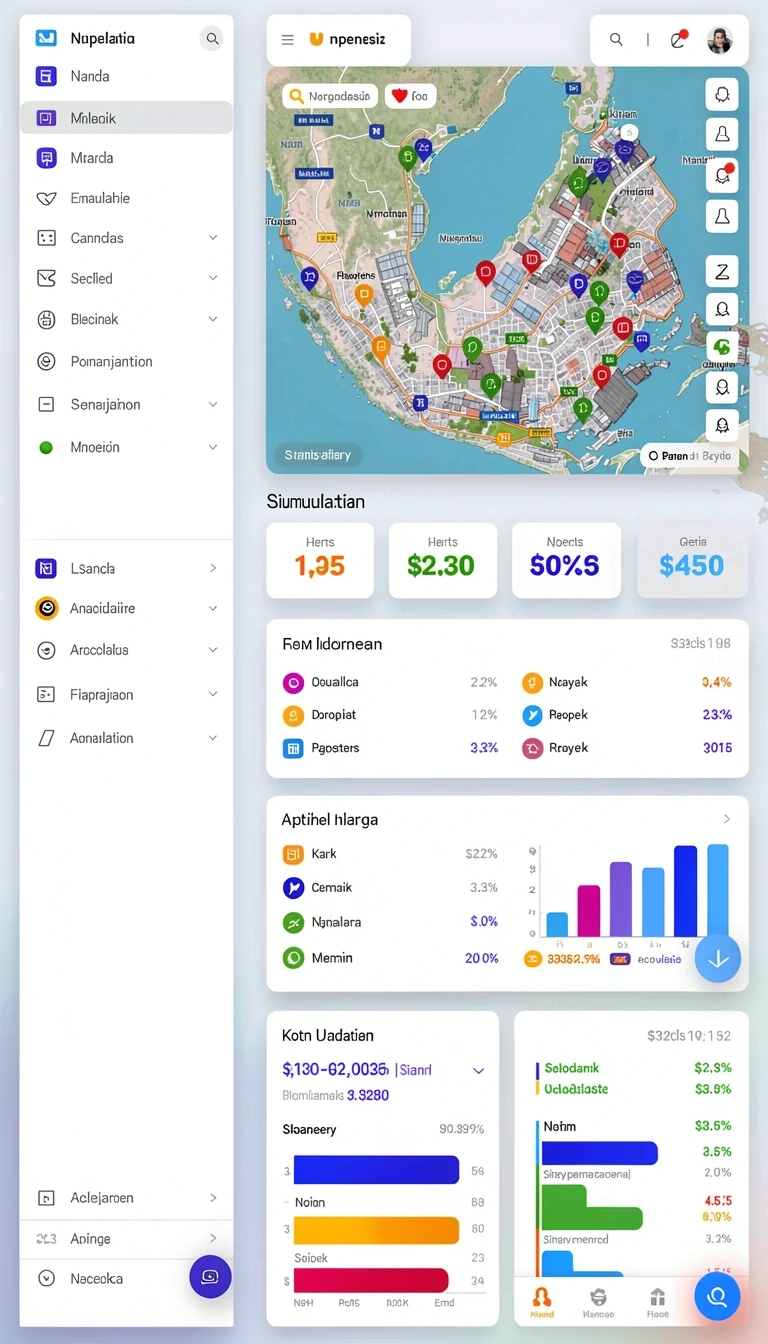This screenshot has width=768, height=1344.
Task: Click the orange Noian progress bar
Action: (x=376, y=1230)
